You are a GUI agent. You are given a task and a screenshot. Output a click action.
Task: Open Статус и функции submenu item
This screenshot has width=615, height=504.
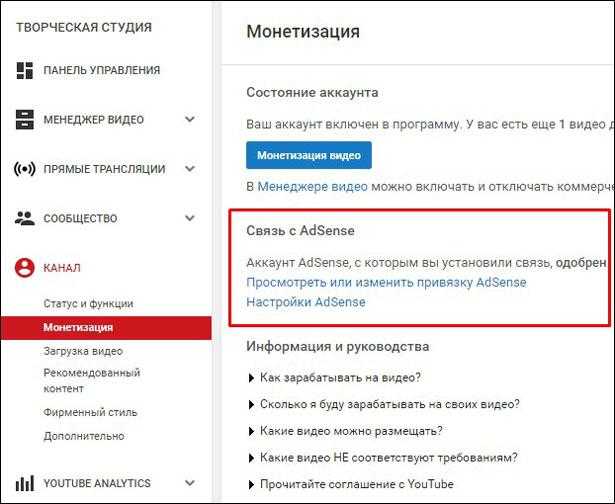[x=88, y=304]
